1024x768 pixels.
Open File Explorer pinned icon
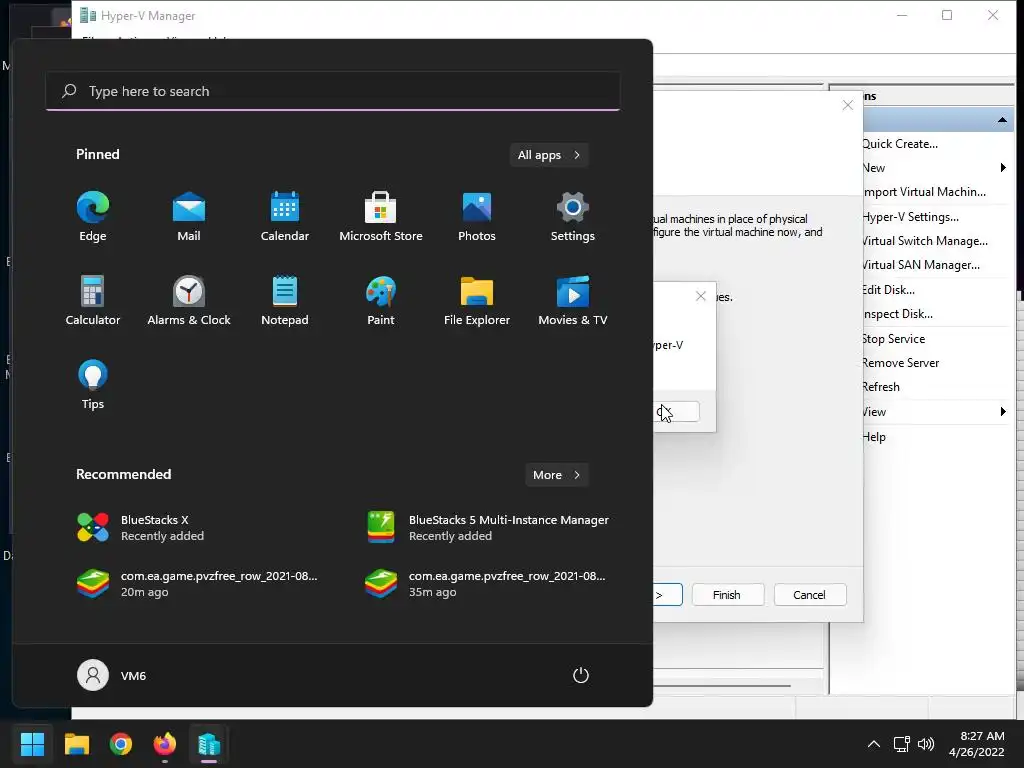coord(477,300)
